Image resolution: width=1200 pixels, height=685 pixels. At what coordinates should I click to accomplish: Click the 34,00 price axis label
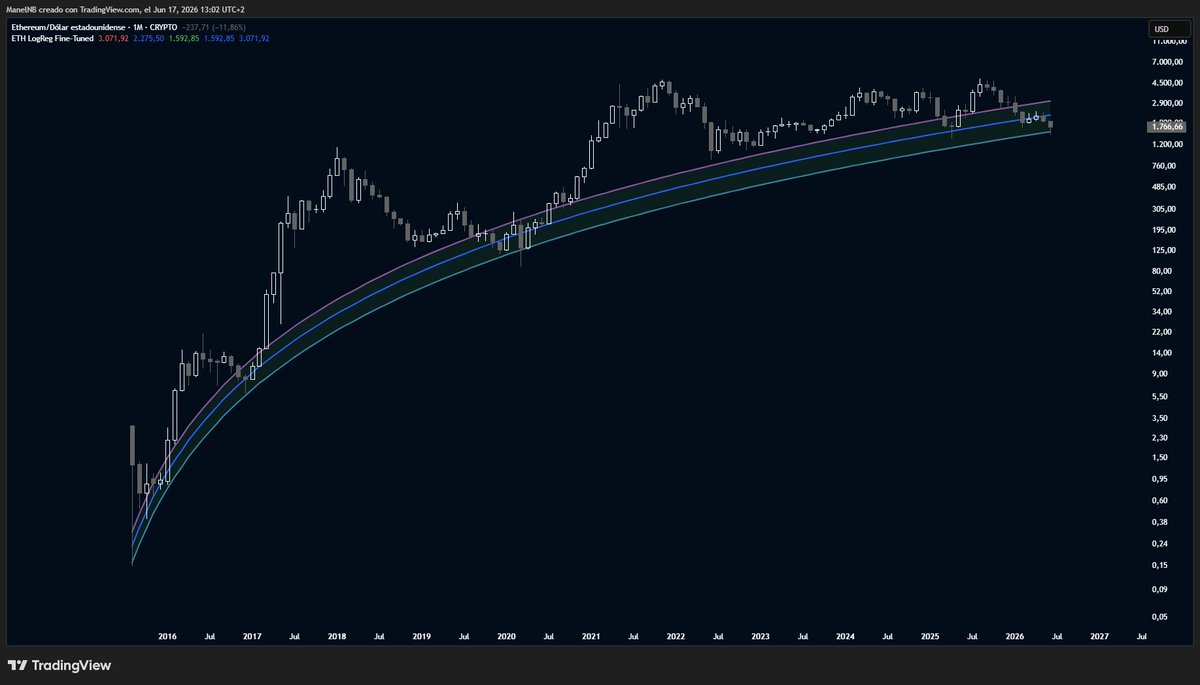[x=1162, y=311]
